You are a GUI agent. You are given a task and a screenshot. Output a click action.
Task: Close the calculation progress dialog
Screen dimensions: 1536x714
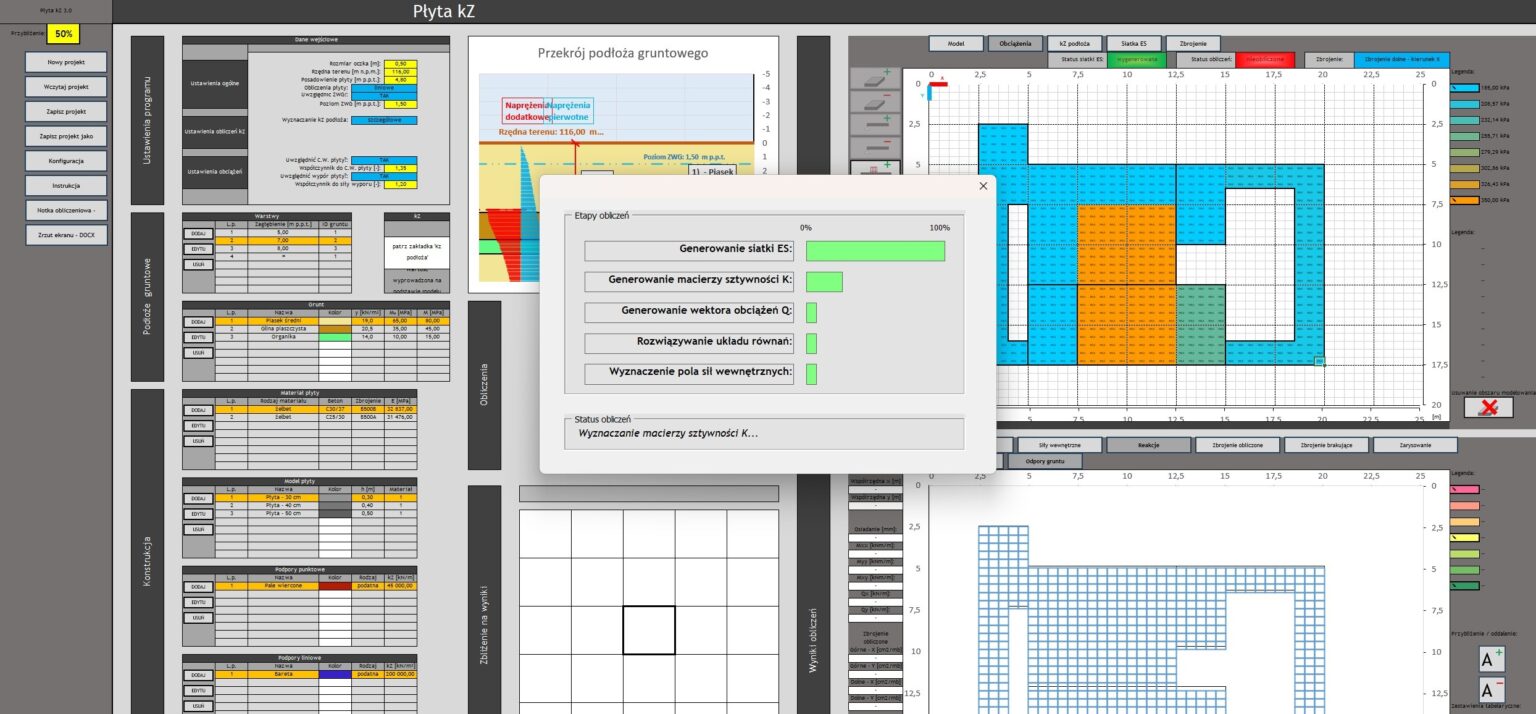coord(982,185)
